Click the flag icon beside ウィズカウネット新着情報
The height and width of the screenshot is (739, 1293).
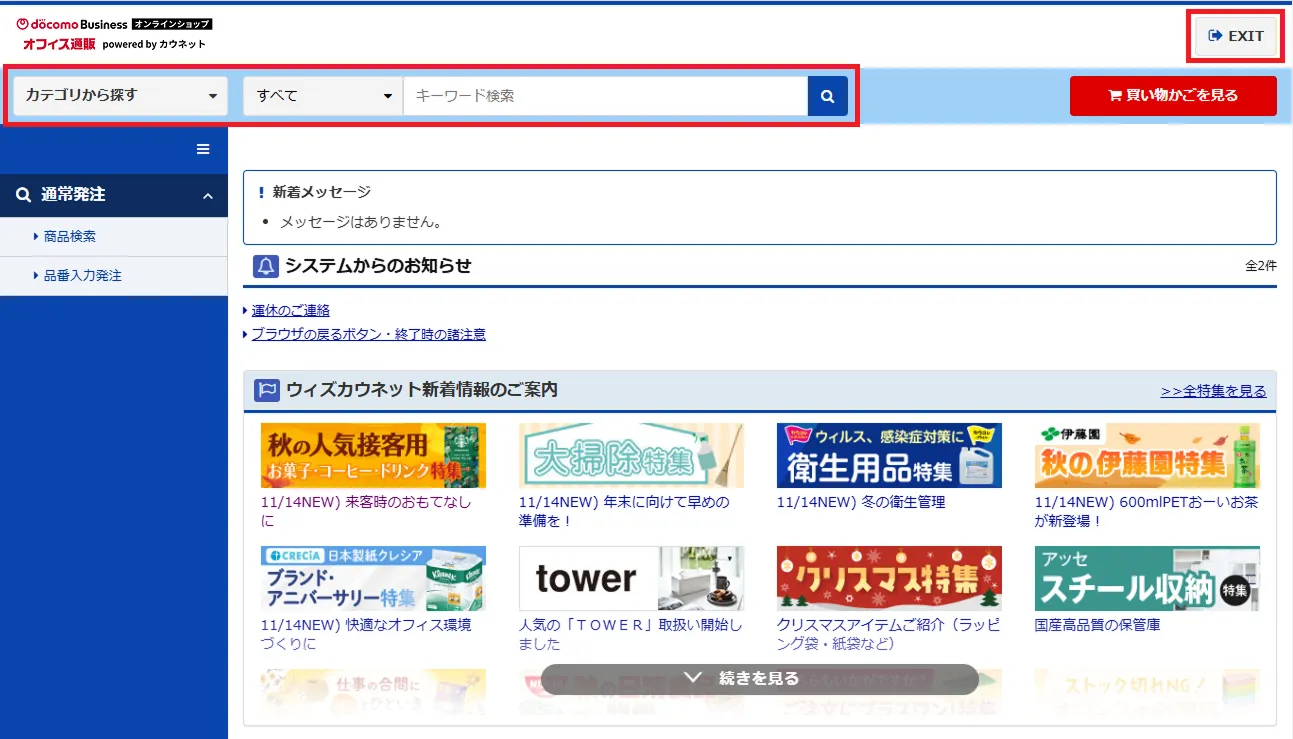coord(266,390)
